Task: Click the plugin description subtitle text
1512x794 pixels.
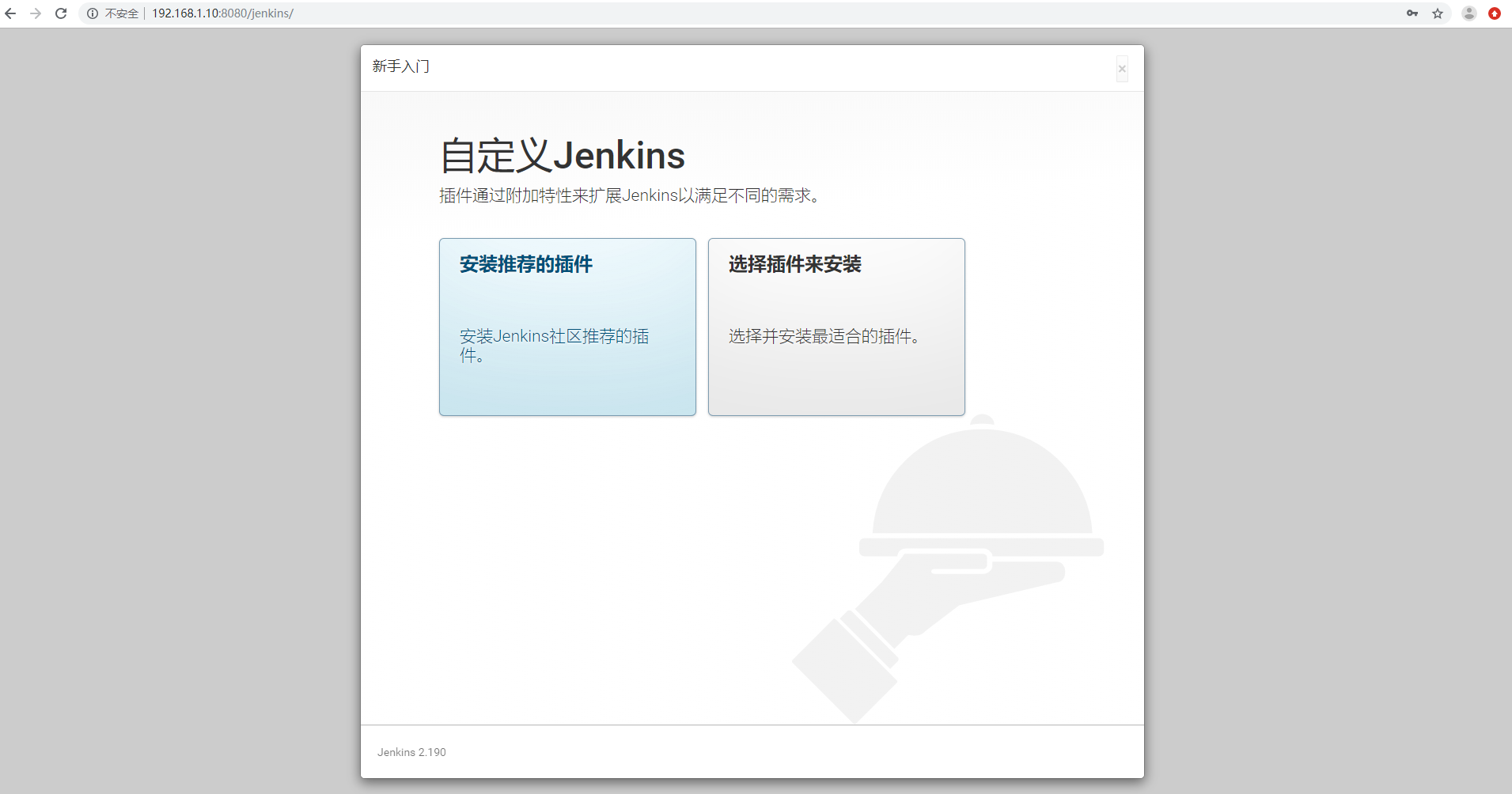Action: [630, 195]
